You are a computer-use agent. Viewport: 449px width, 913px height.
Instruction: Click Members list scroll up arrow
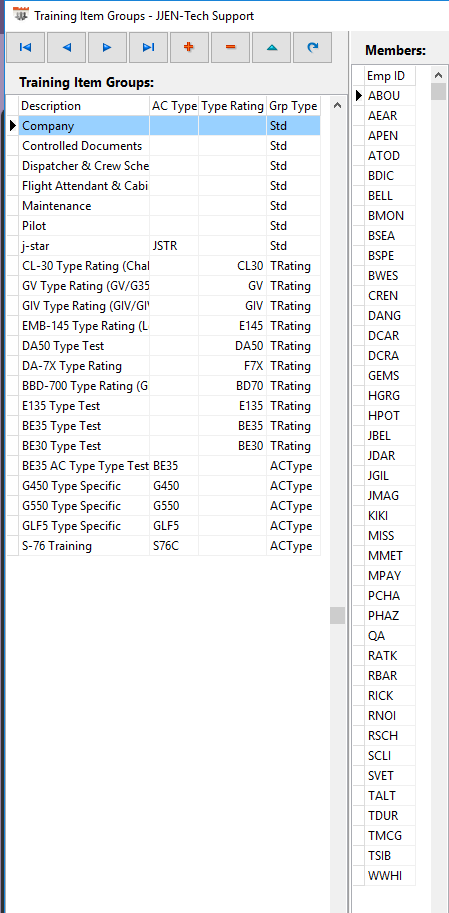coord(438,75)
